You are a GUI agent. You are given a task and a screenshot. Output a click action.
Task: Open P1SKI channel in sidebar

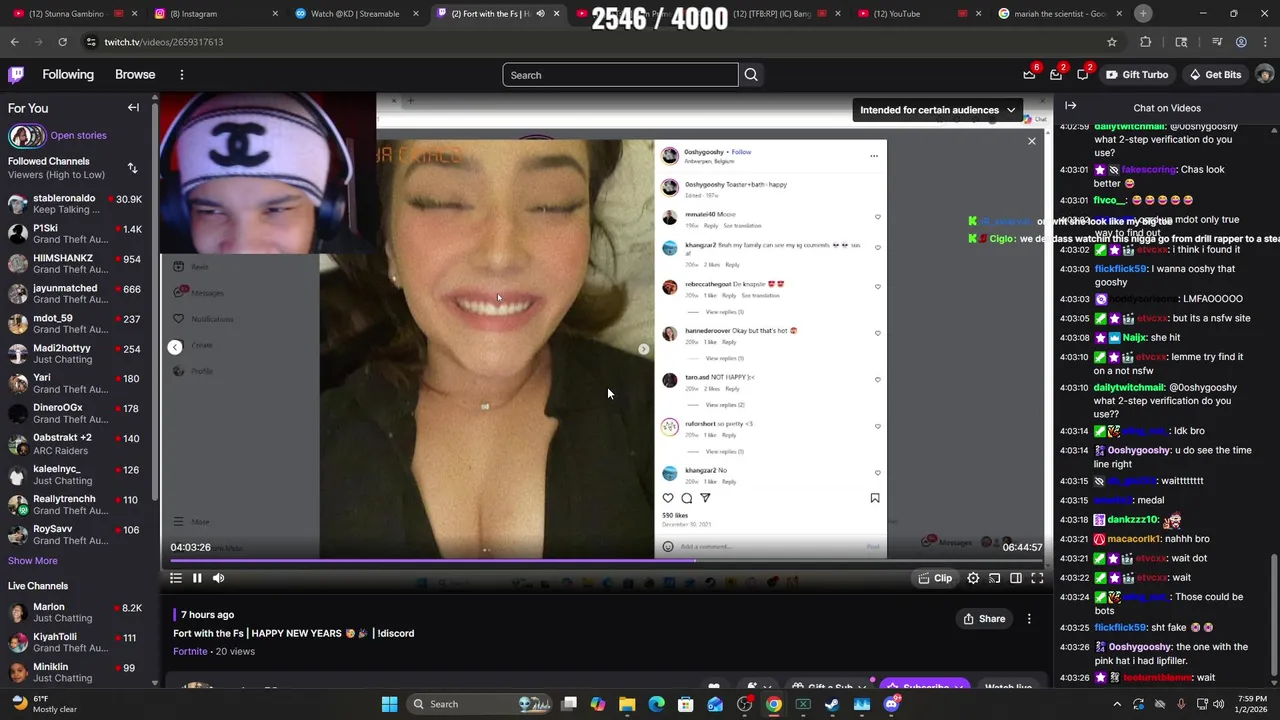[76, 234]
